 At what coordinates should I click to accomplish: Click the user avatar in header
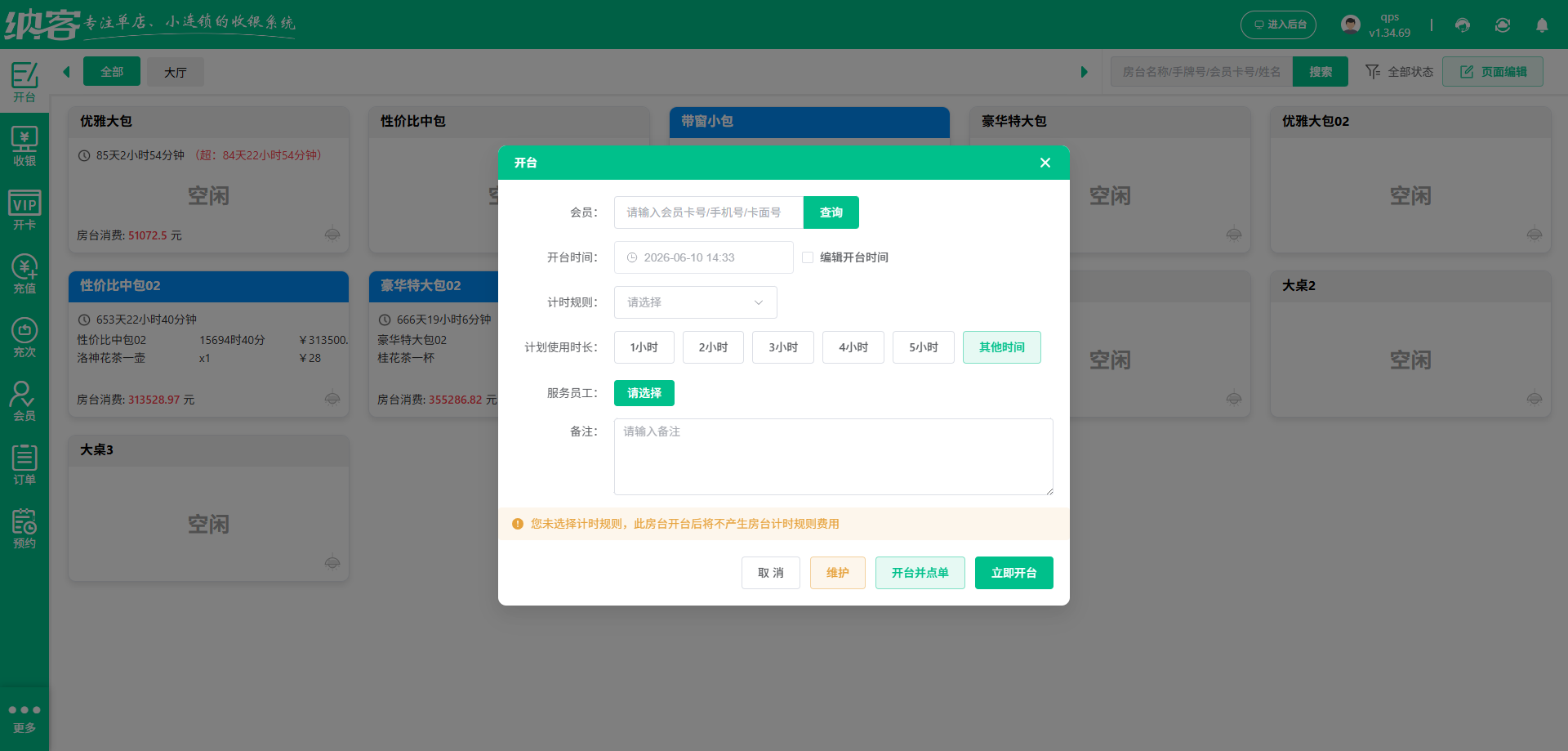[1351, 25]
